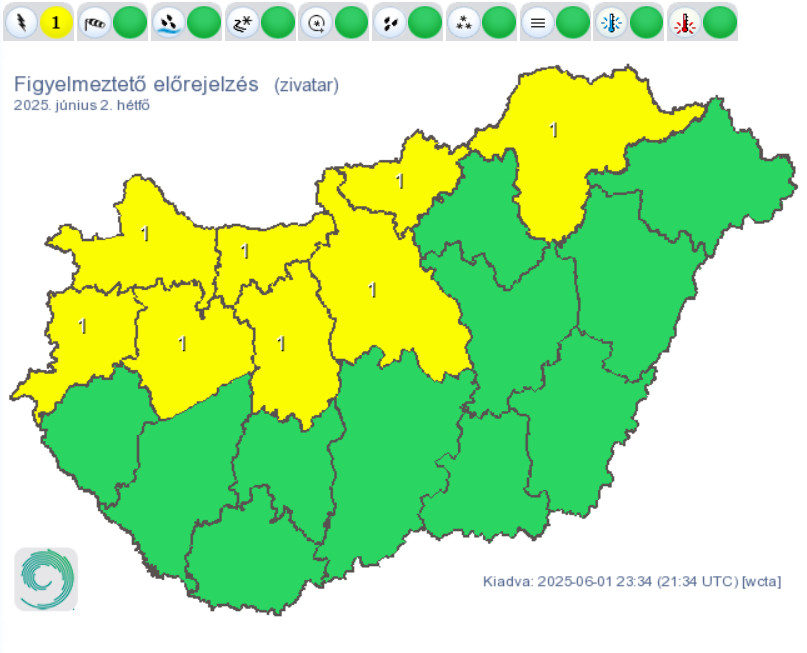Select the yellow Vas county on western border
Viewport: 807px width, 653px height.
pos(82,327)
